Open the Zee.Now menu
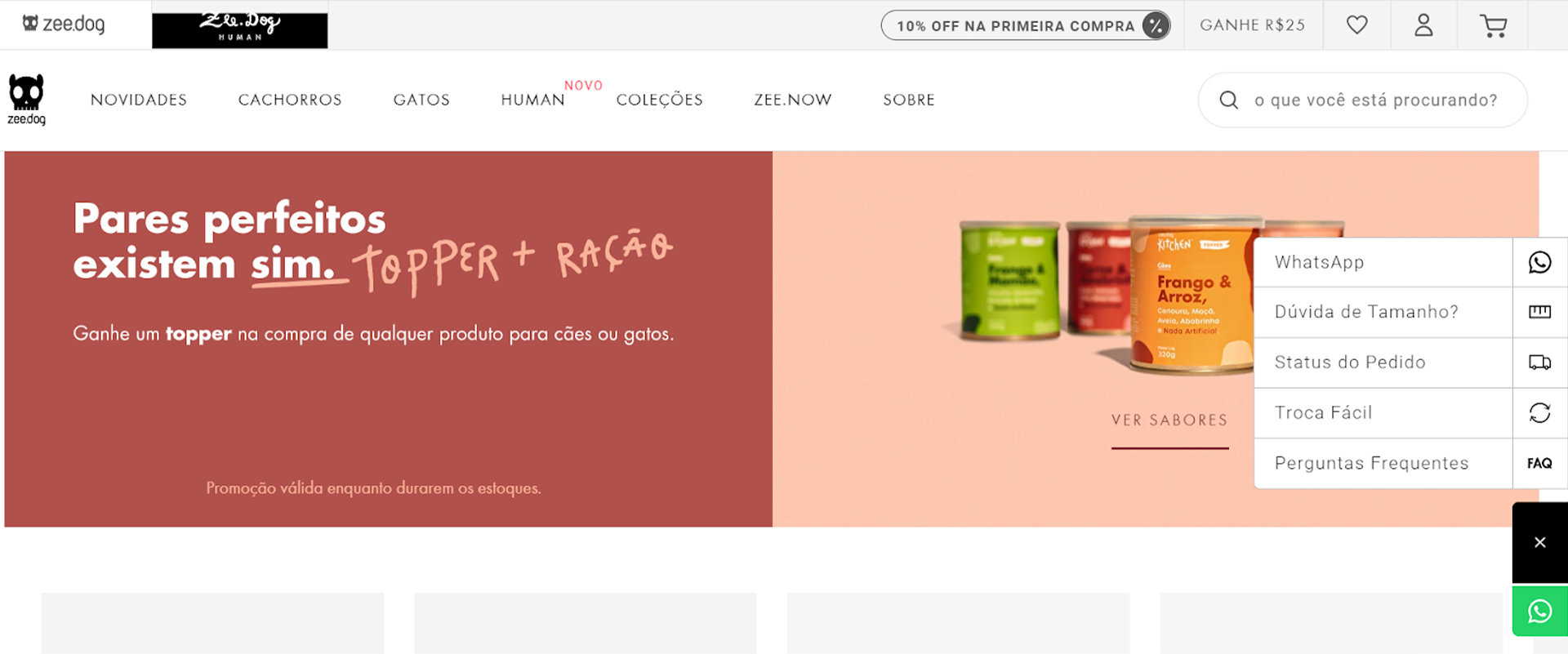 [792, 100]
